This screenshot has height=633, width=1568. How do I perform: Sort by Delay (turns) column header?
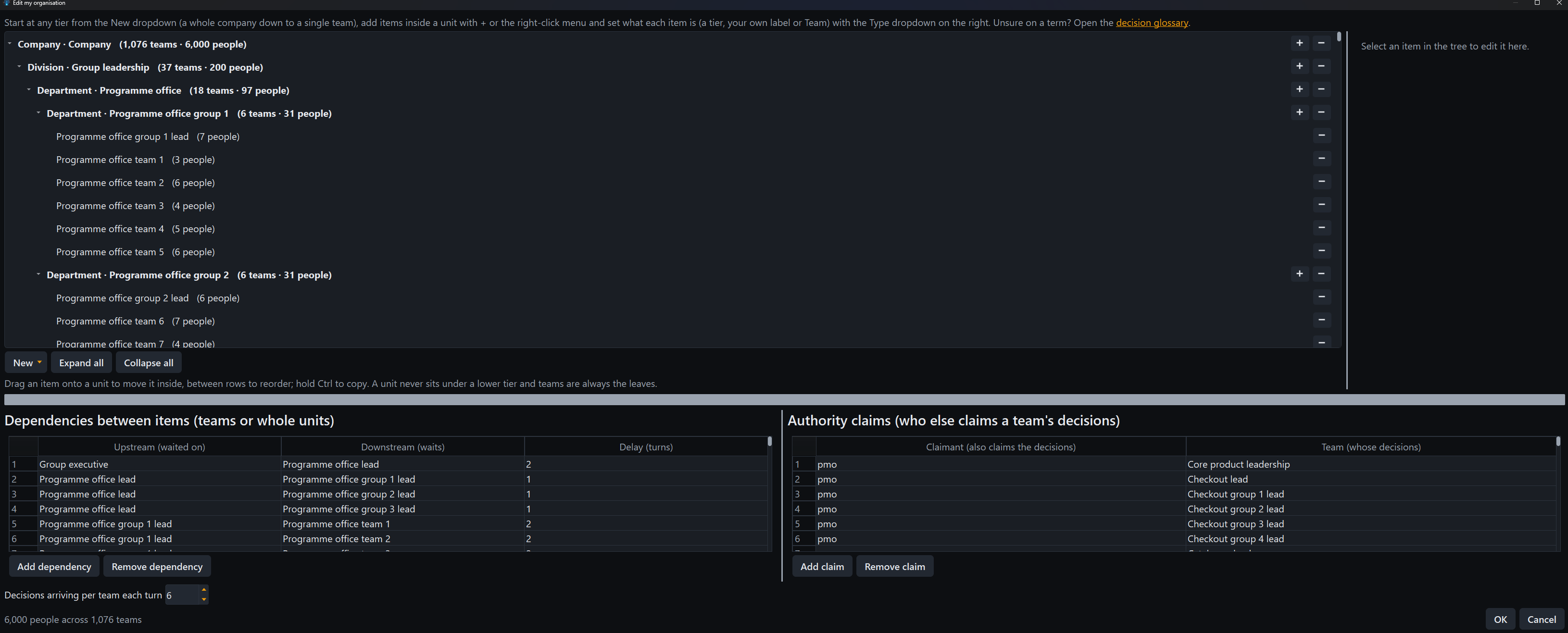point(645,447)
